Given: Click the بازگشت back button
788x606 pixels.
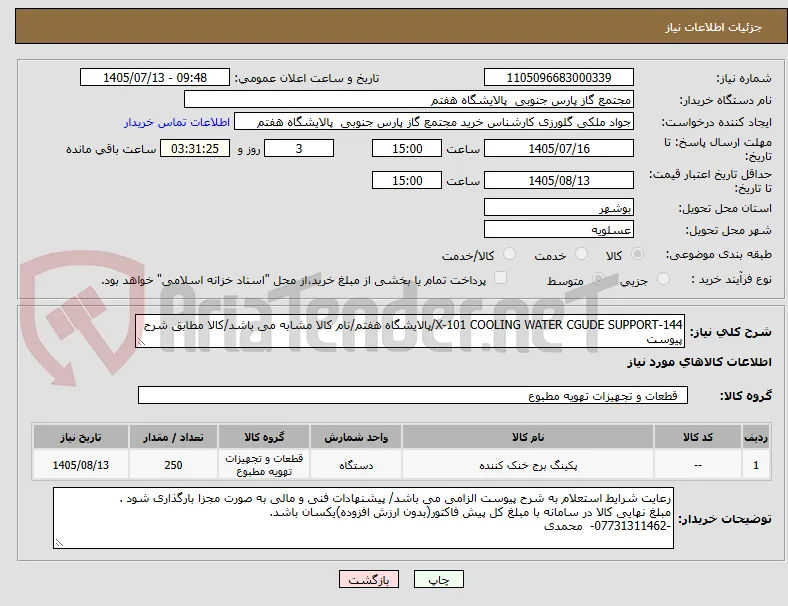Looking at the screenshot, I should click(x=369, y=579).
